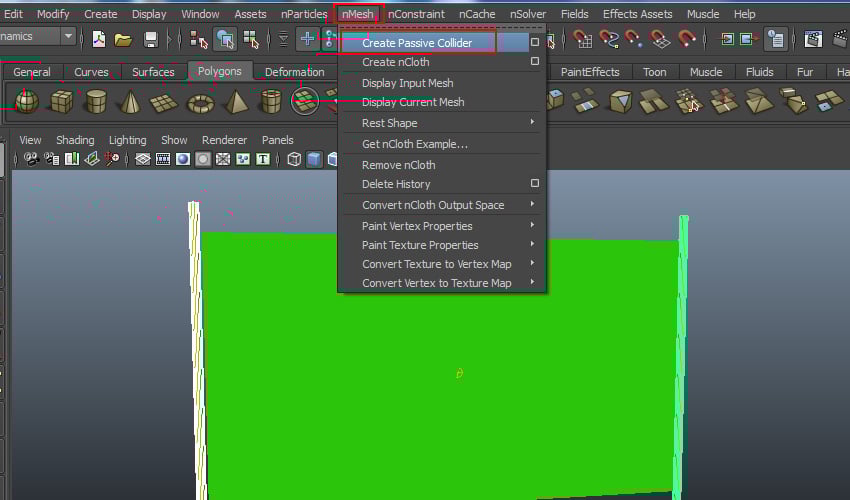Create a polygon sphere from shelf
The height and width of the screenshot is (500, 850).
[x=27, y=101]
